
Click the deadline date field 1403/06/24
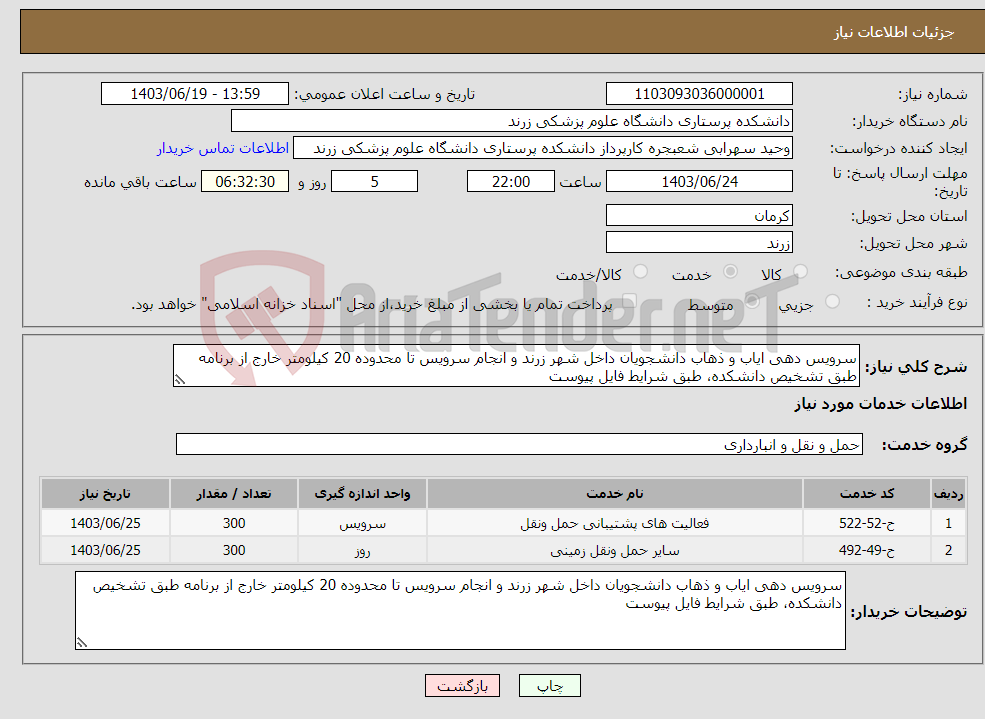click(699, 181)
